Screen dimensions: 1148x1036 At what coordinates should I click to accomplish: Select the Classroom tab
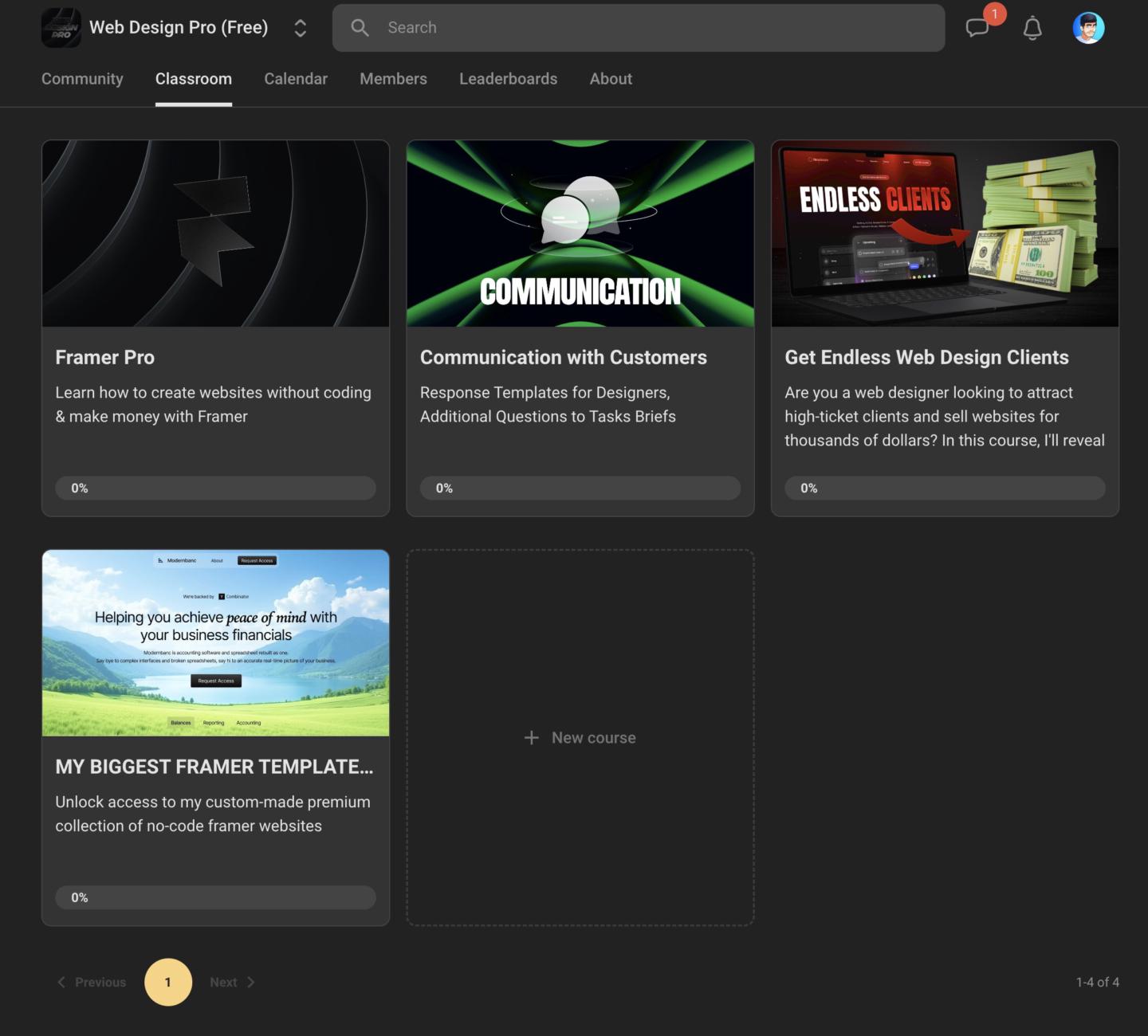[x=194, y=79]
